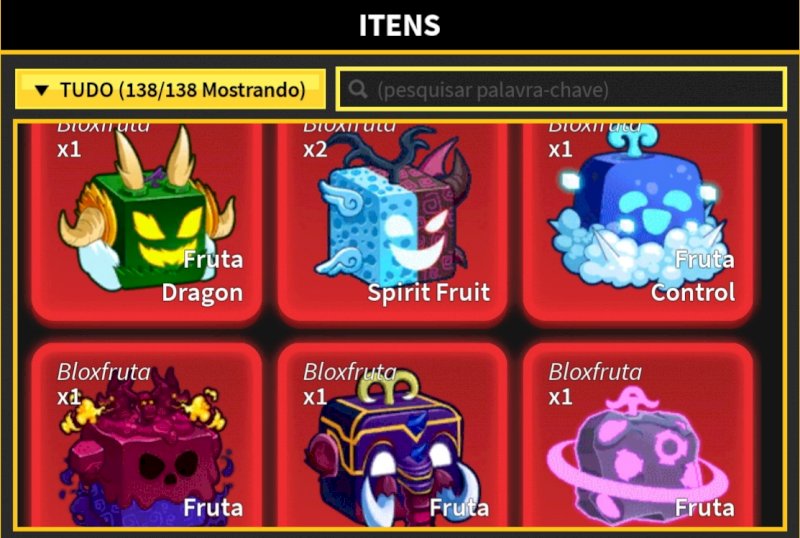This screenshot has width=800, height=538.
Task: Click the magnifying glass search icon
Action: [358, 89]
